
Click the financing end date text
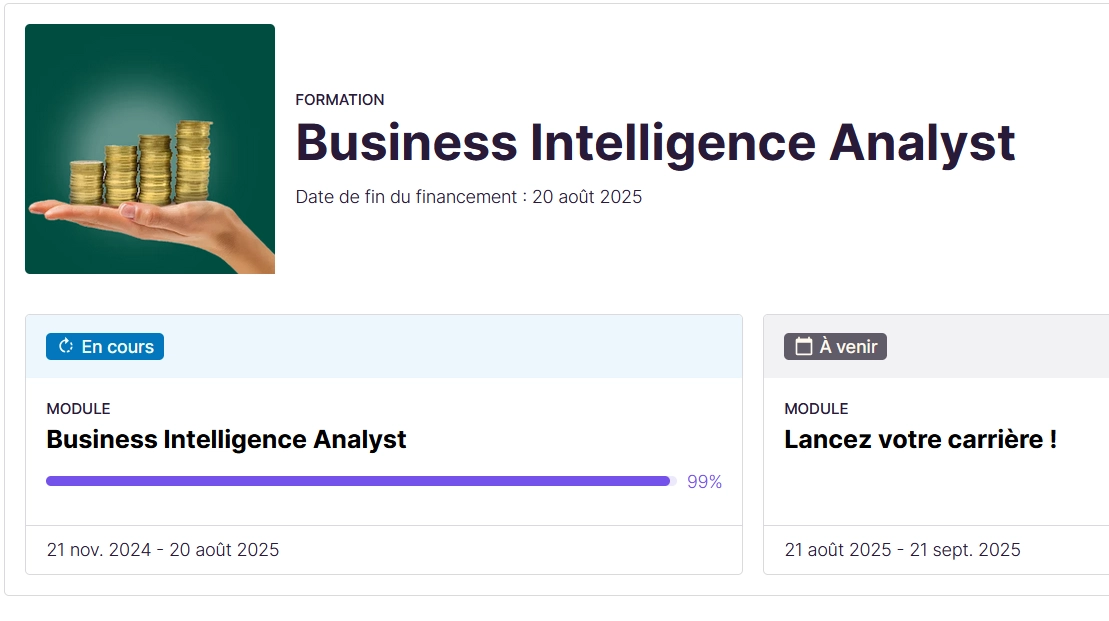point(468,197)
